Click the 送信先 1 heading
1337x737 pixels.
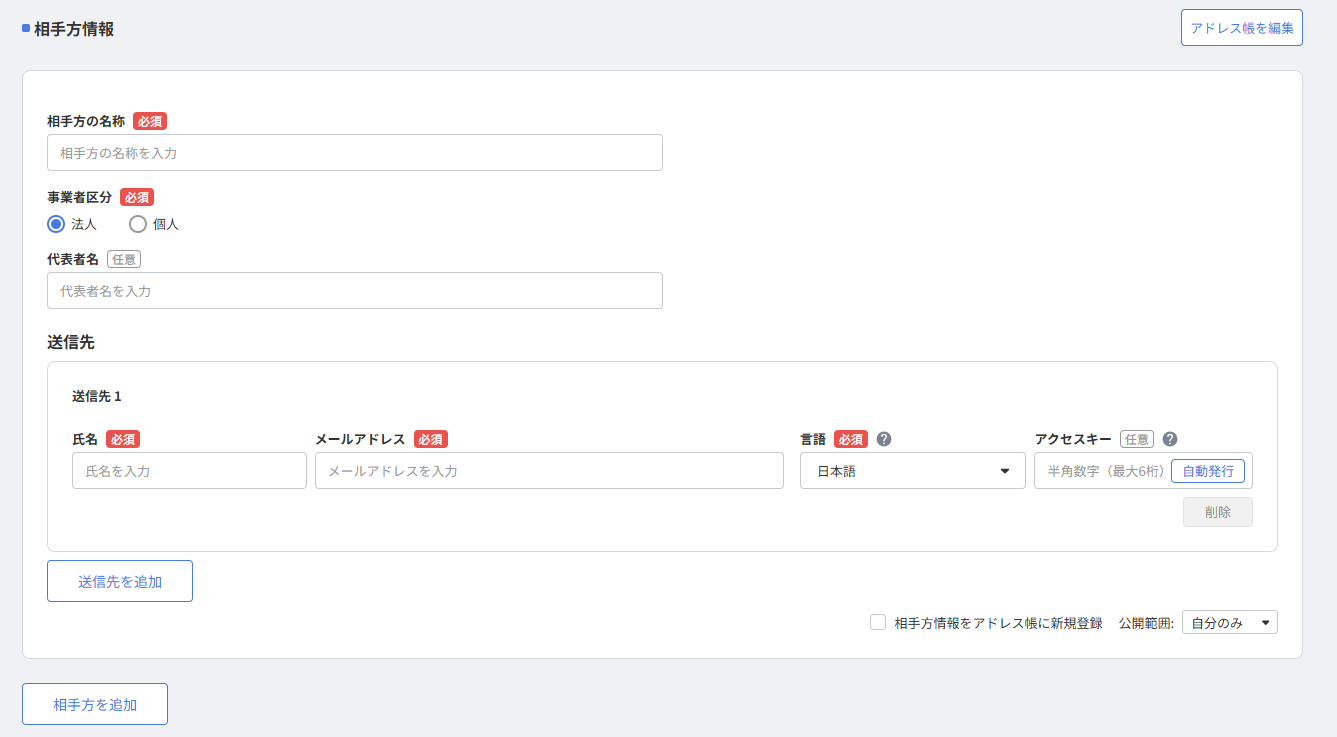point(97,396)
